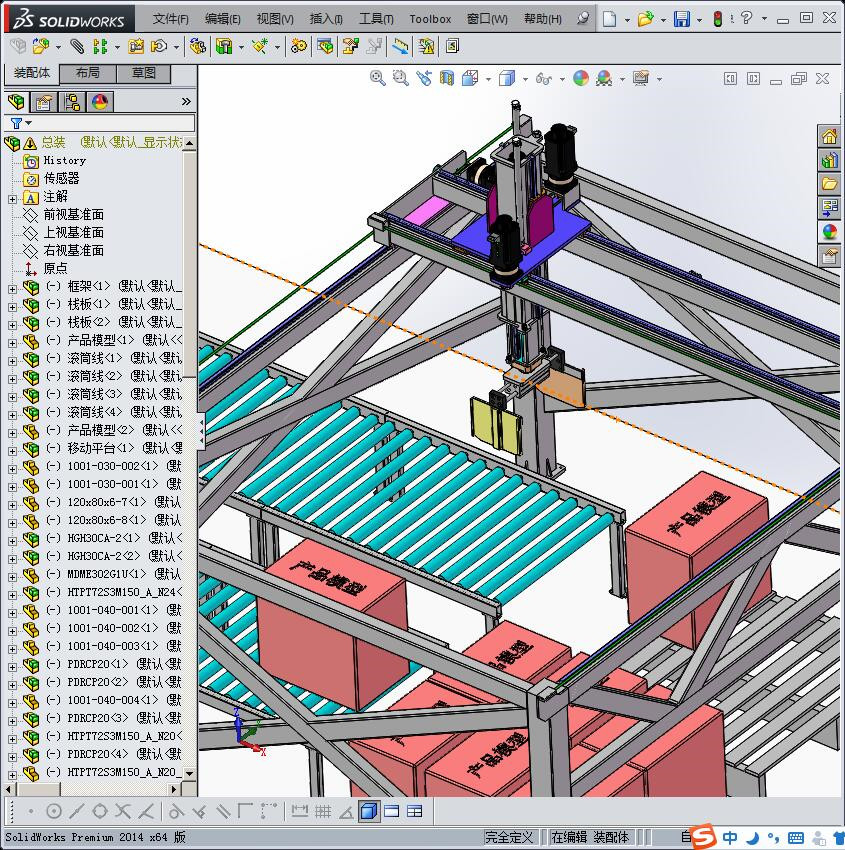Select the 装配体 tab
The width and height of the screenshot is (845, 850).
coord(31,73)
